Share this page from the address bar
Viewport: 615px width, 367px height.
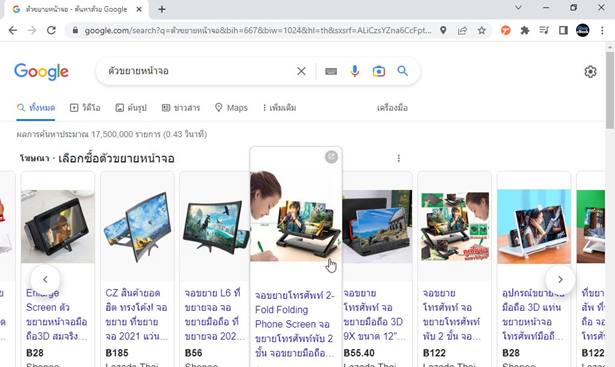(462, 30)
